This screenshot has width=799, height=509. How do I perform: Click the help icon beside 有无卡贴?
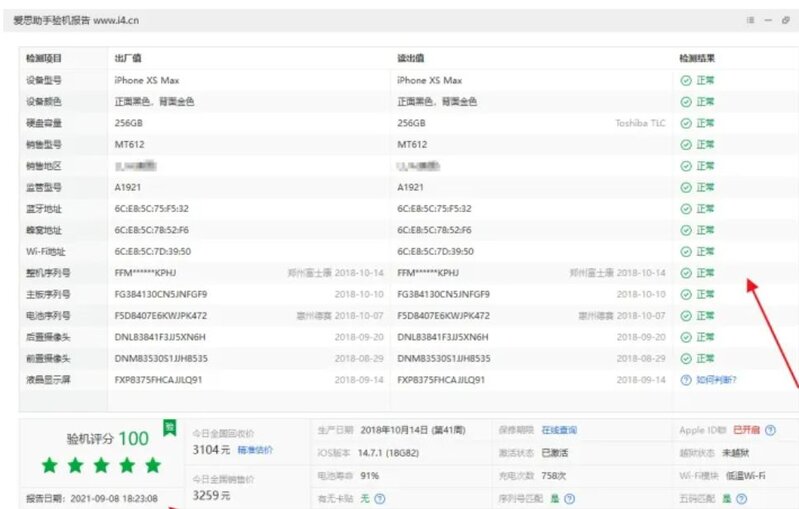[x=380, y=498]
